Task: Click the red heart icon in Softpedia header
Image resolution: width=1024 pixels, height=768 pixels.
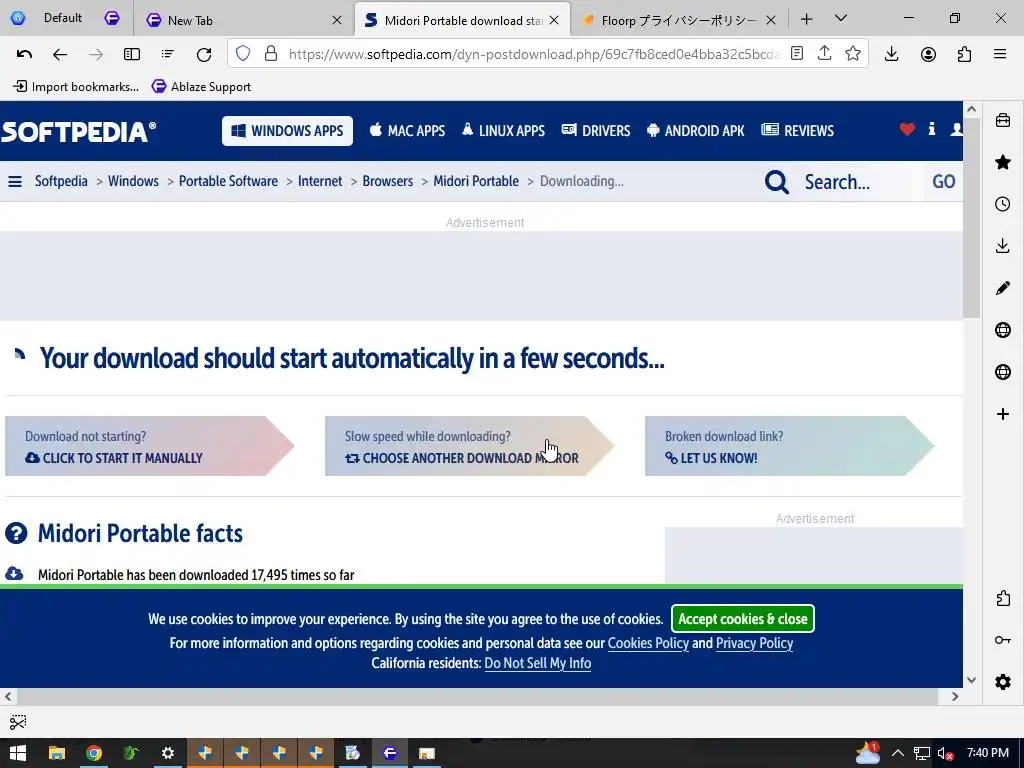Action: [x=907, y=129]
